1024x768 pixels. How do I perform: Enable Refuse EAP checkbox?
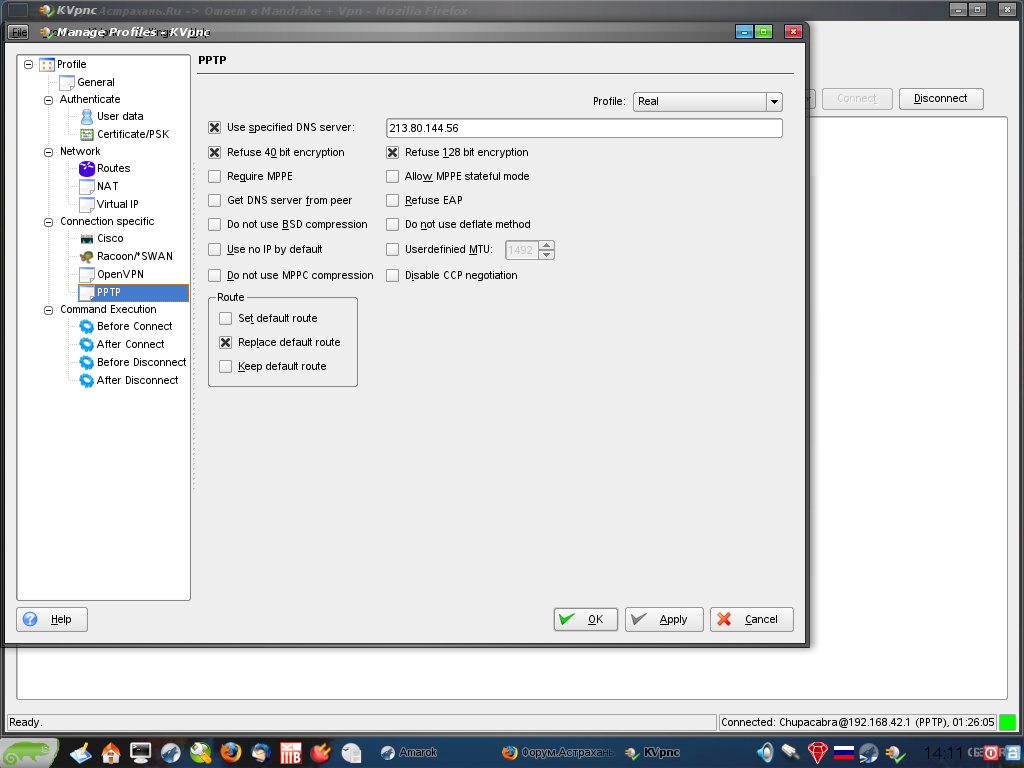[x=392, y=200]
